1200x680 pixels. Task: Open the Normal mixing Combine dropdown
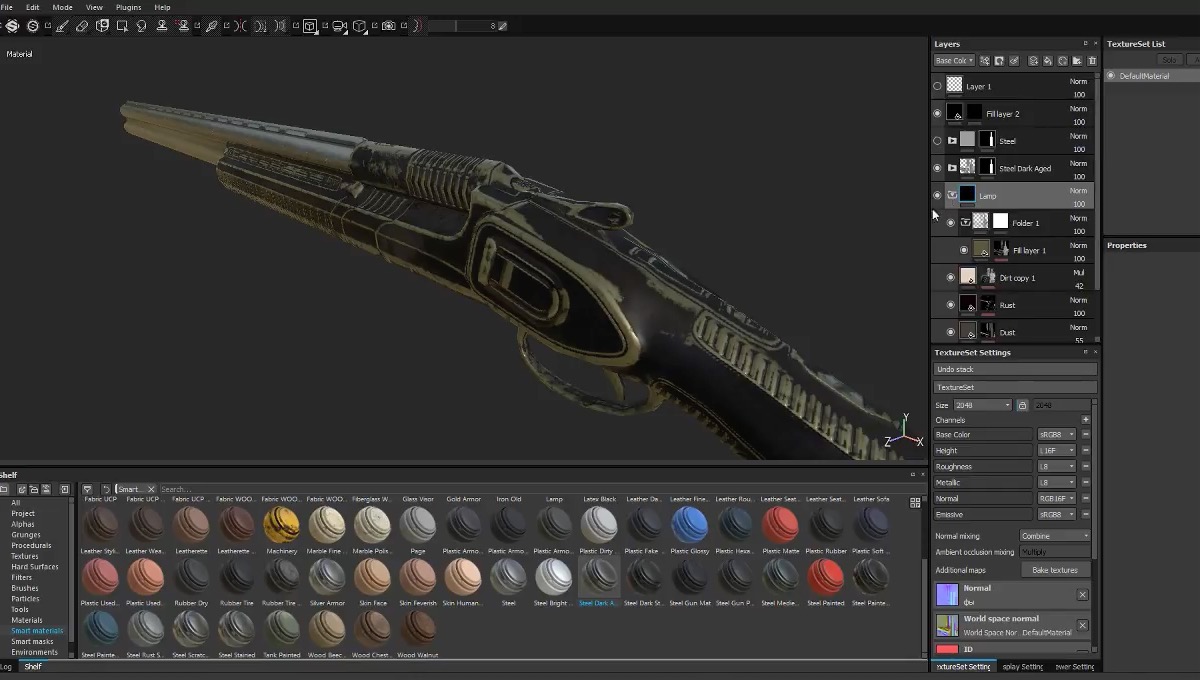point(1055,535)
